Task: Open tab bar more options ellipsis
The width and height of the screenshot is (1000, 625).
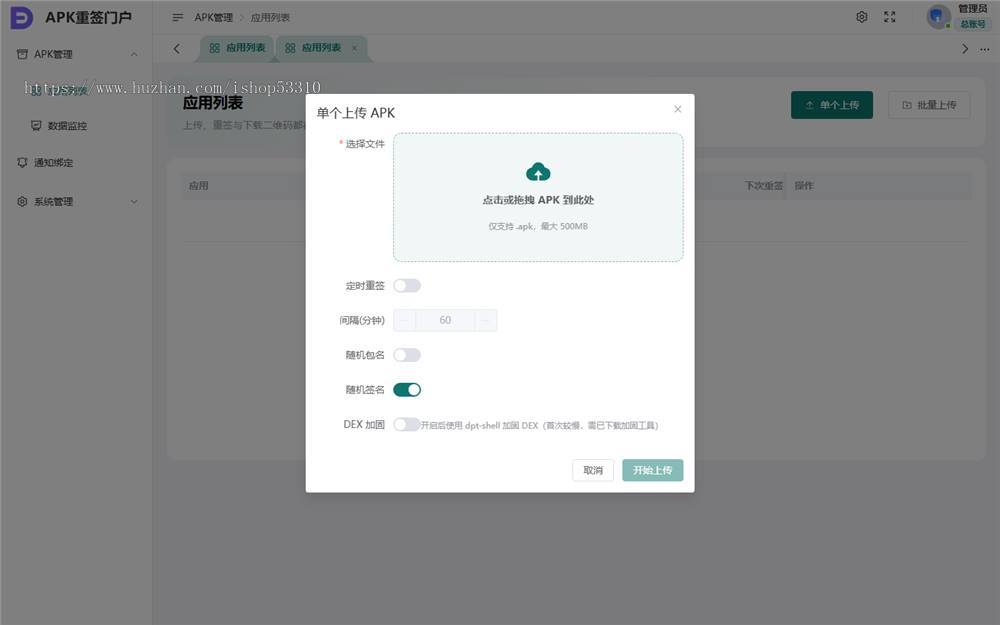Action: pyautogui.click(x=985, y=48)
